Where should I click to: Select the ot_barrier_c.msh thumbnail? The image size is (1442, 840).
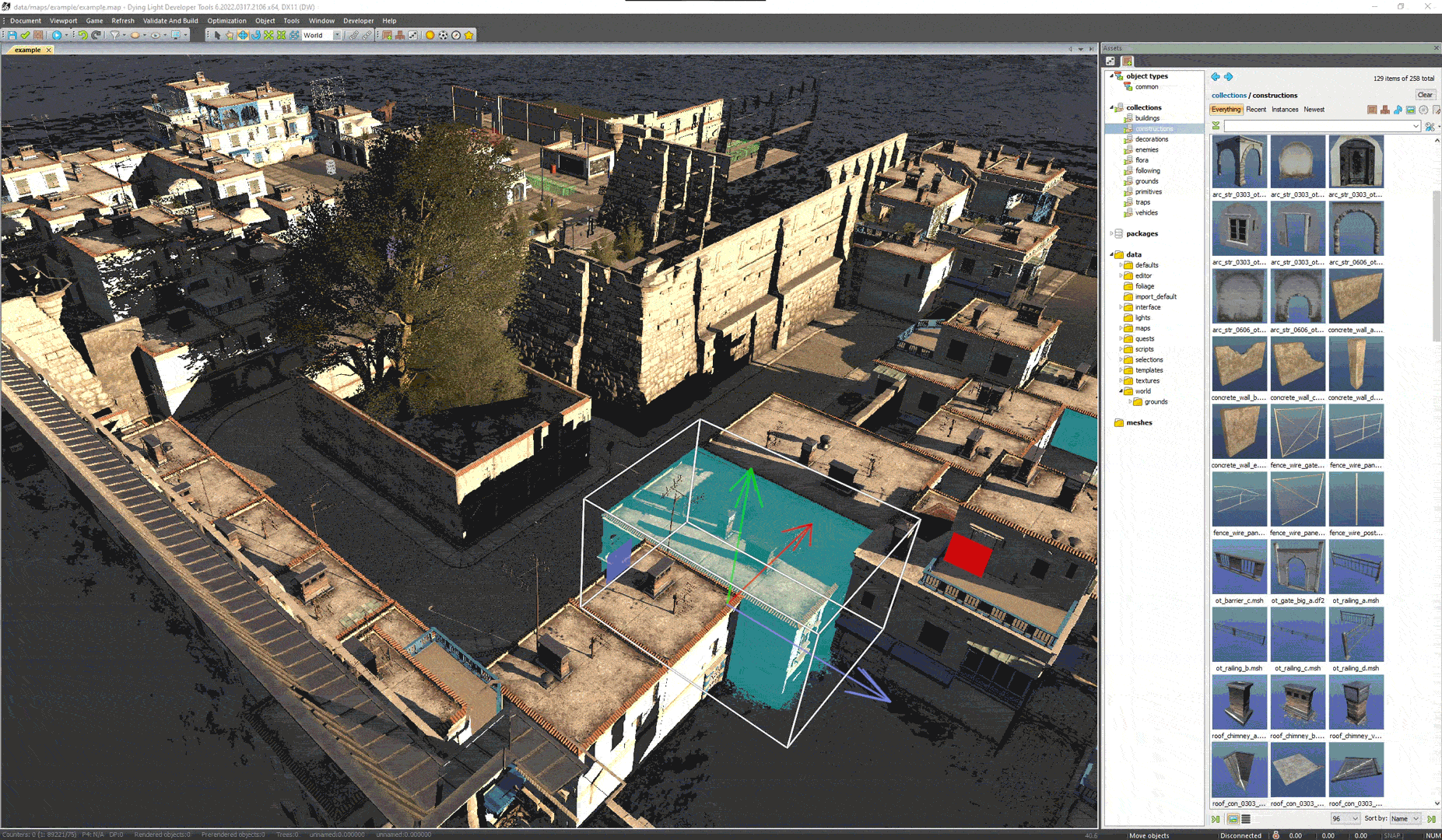tap(1239, 566)
